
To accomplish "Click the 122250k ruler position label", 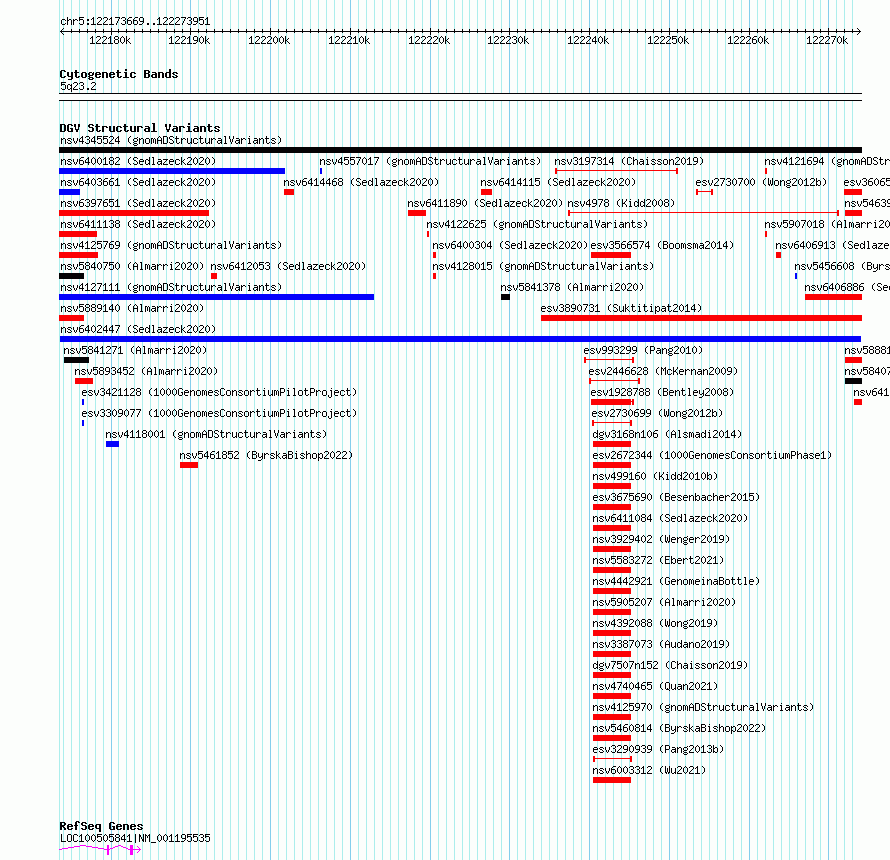I will pos(668,40).
